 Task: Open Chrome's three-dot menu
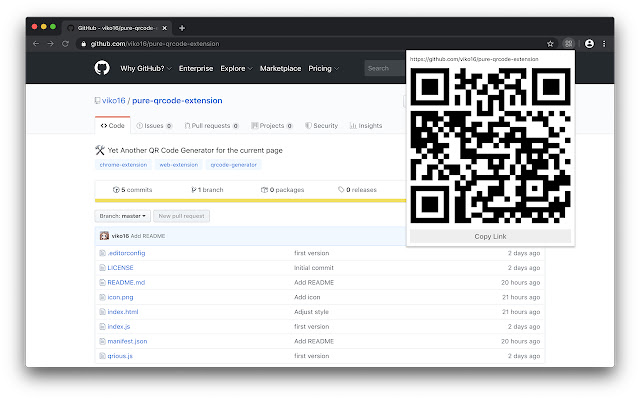point(603,44)
